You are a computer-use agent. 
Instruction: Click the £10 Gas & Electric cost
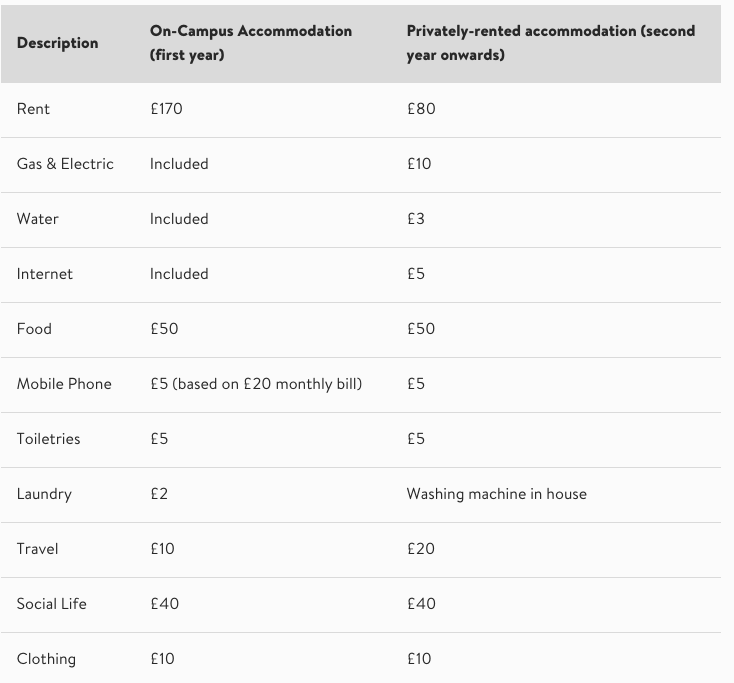(419, 164)
